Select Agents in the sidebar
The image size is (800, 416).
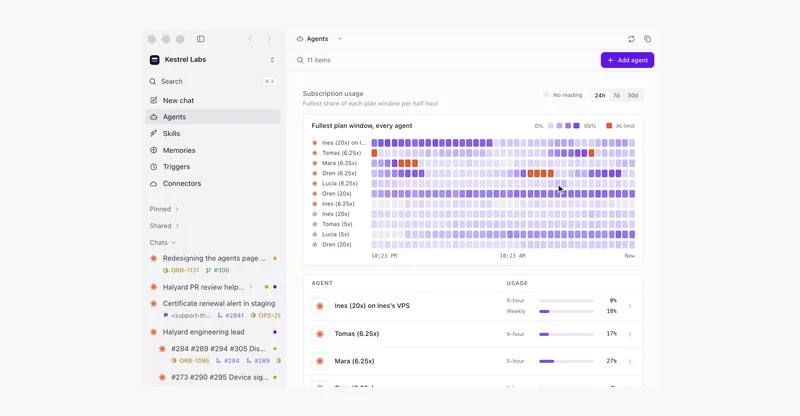click(213, 117)
